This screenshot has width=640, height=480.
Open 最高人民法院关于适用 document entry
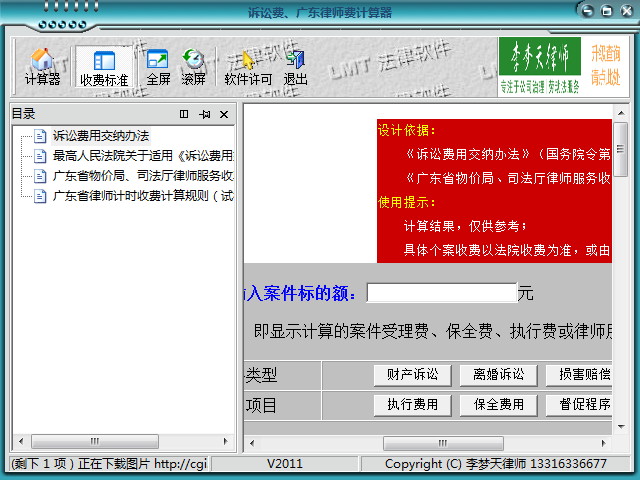143,156
